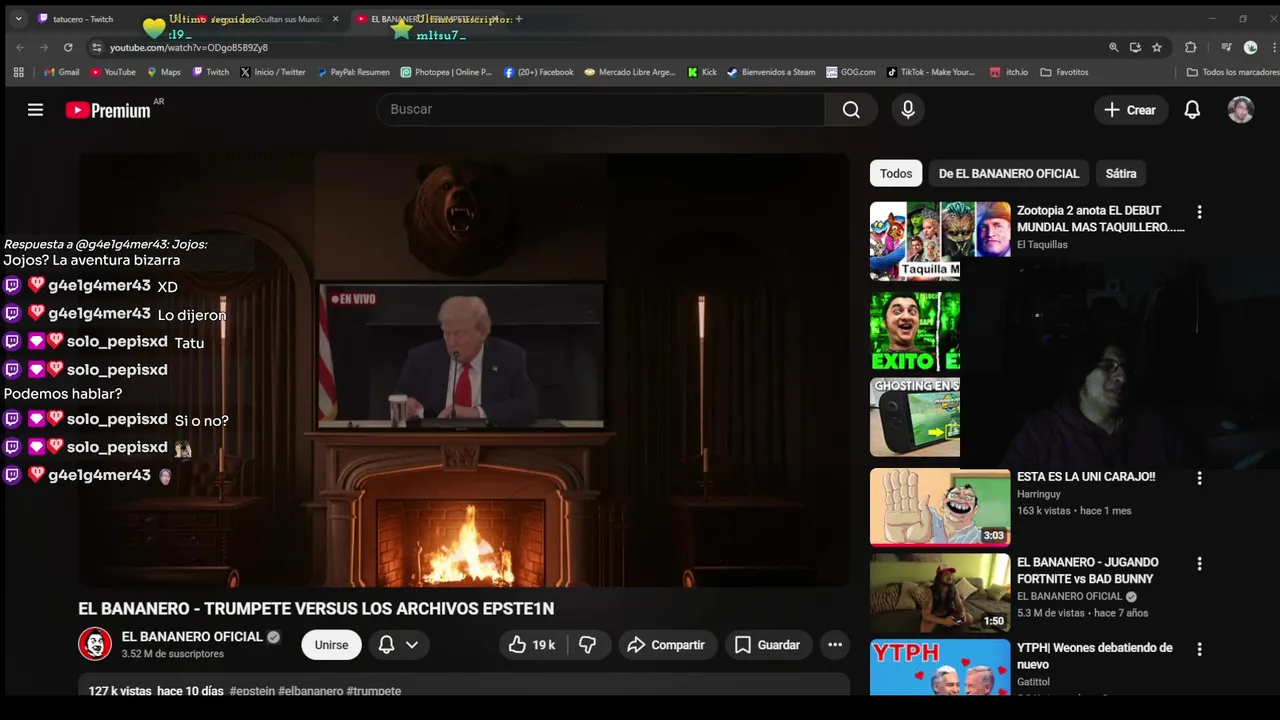Open Twitch bookmark

[211, 72]
